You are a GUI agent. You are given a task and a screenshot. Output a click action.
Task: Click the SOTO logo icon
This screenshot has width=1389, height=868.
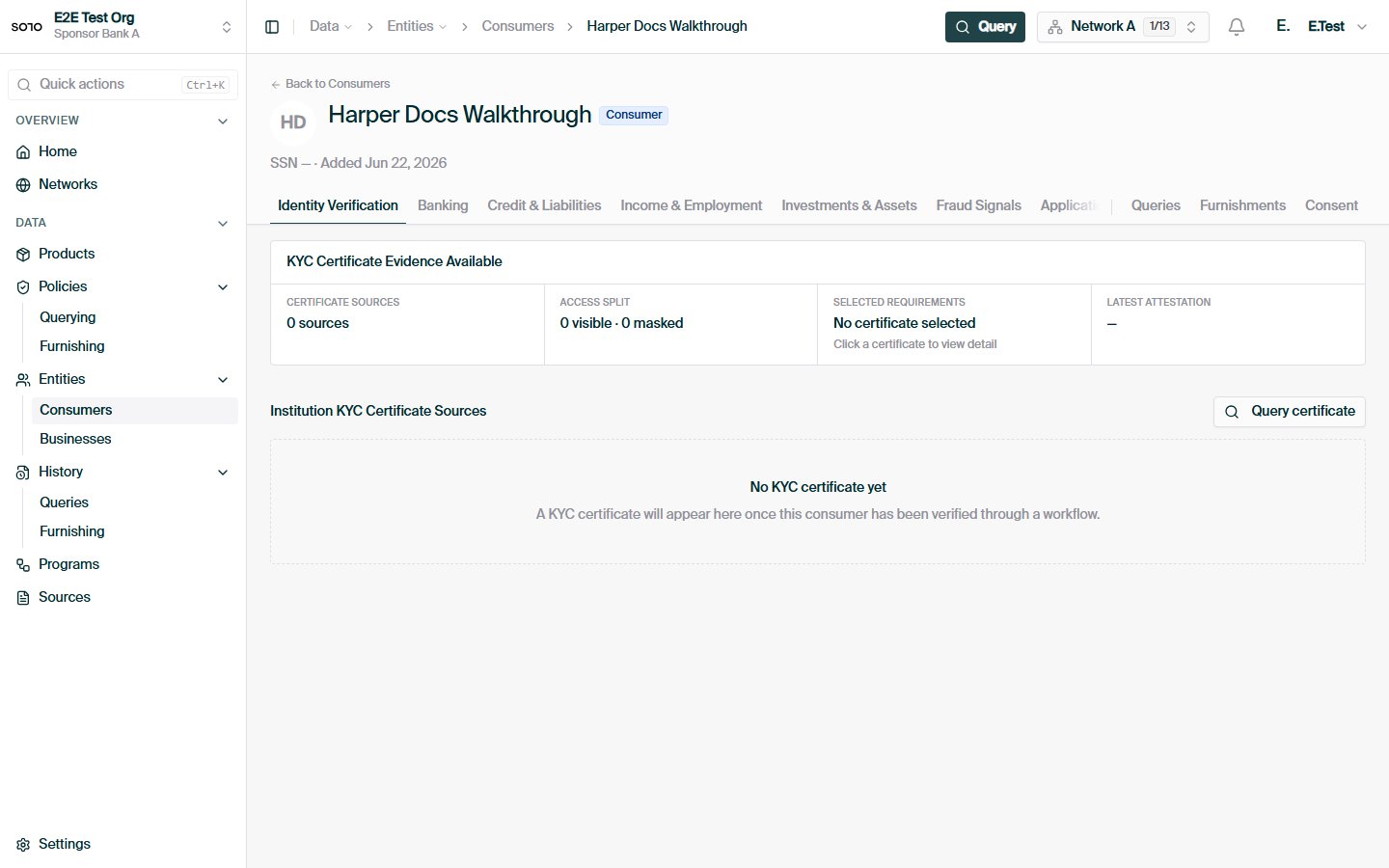tap(26, 26)
